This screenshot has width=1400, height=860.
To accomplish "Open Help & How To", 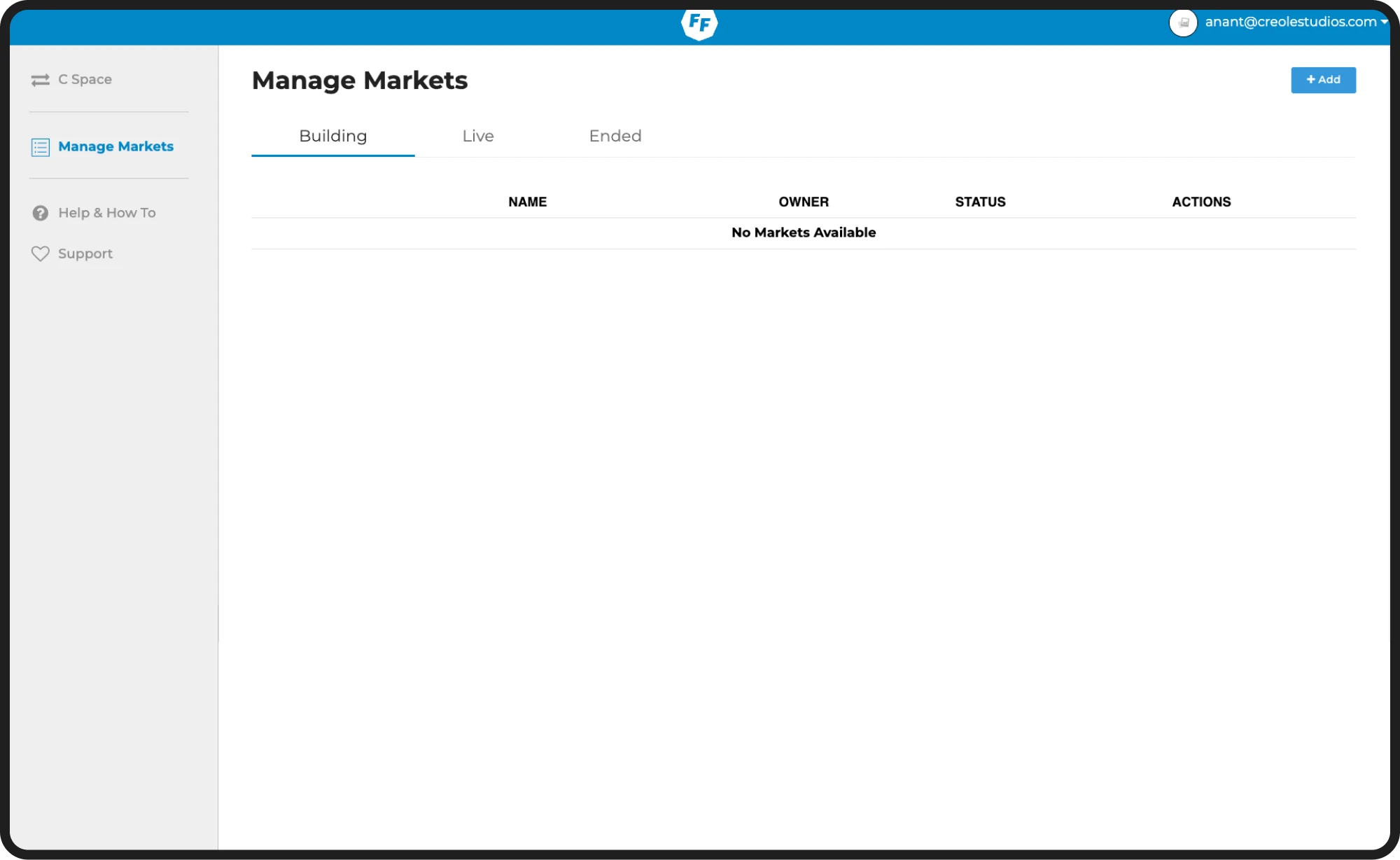I will coord(106,213).
